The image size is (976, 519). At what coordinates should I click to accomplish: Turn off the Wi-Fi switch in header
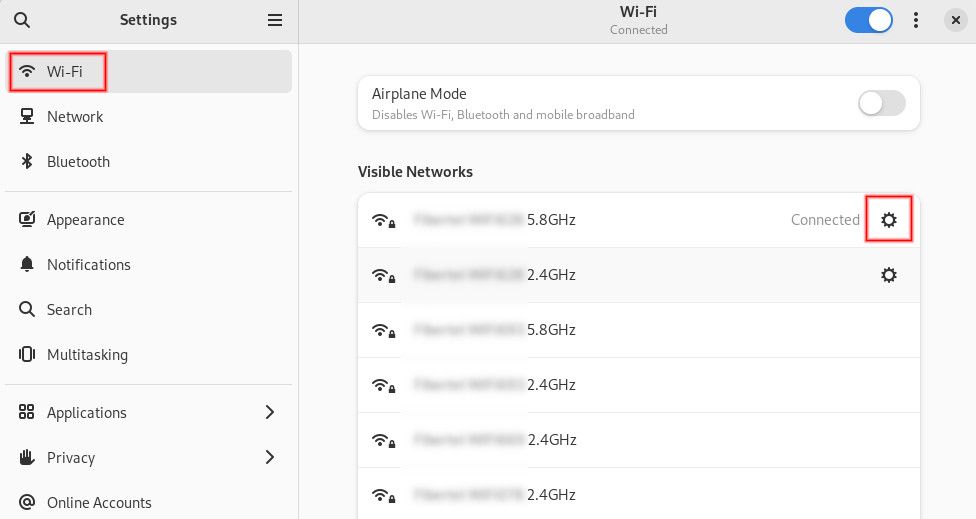click(868, 20)
